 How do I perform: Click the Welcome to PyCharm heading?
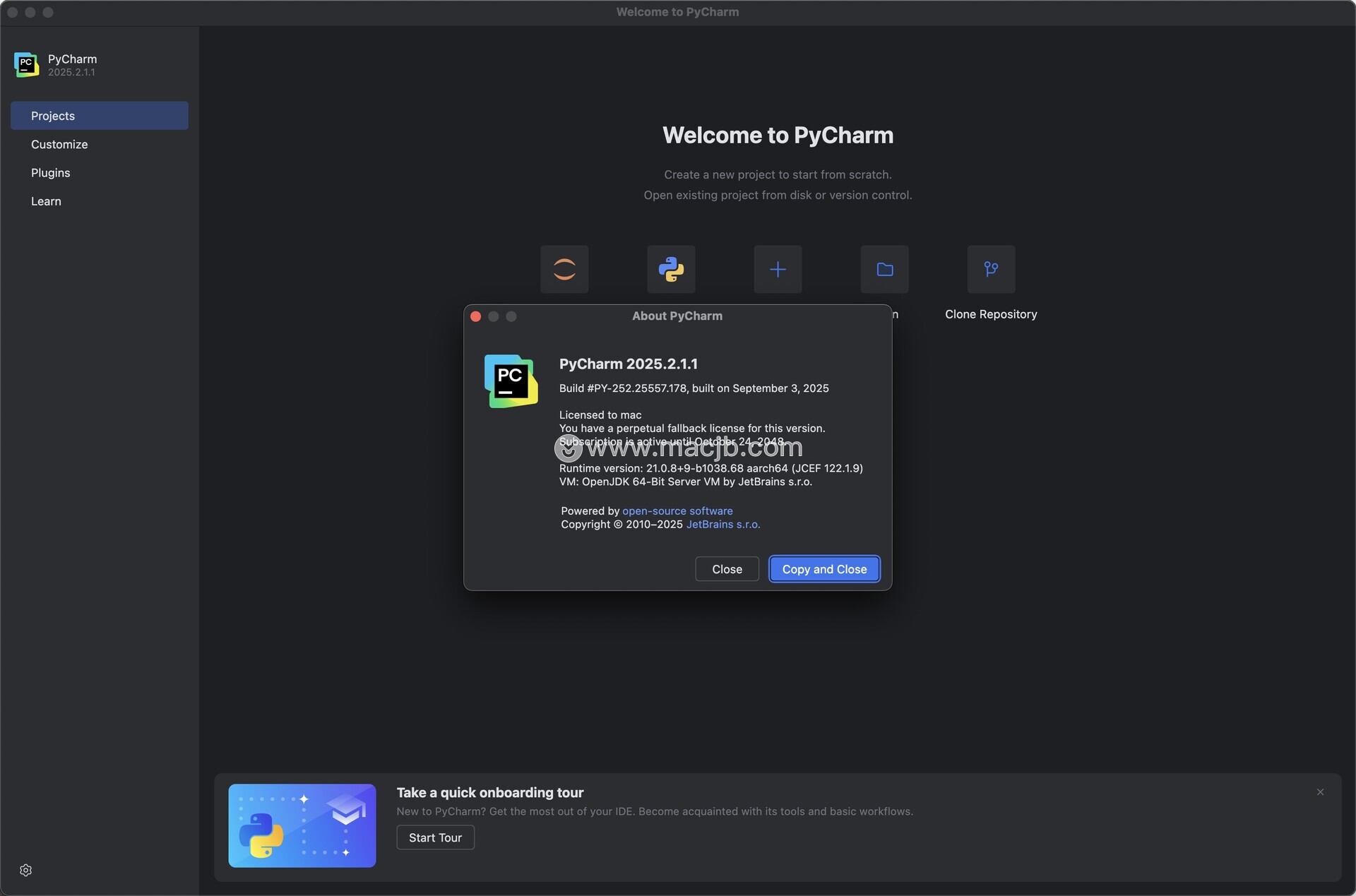(x=778, y=135)
